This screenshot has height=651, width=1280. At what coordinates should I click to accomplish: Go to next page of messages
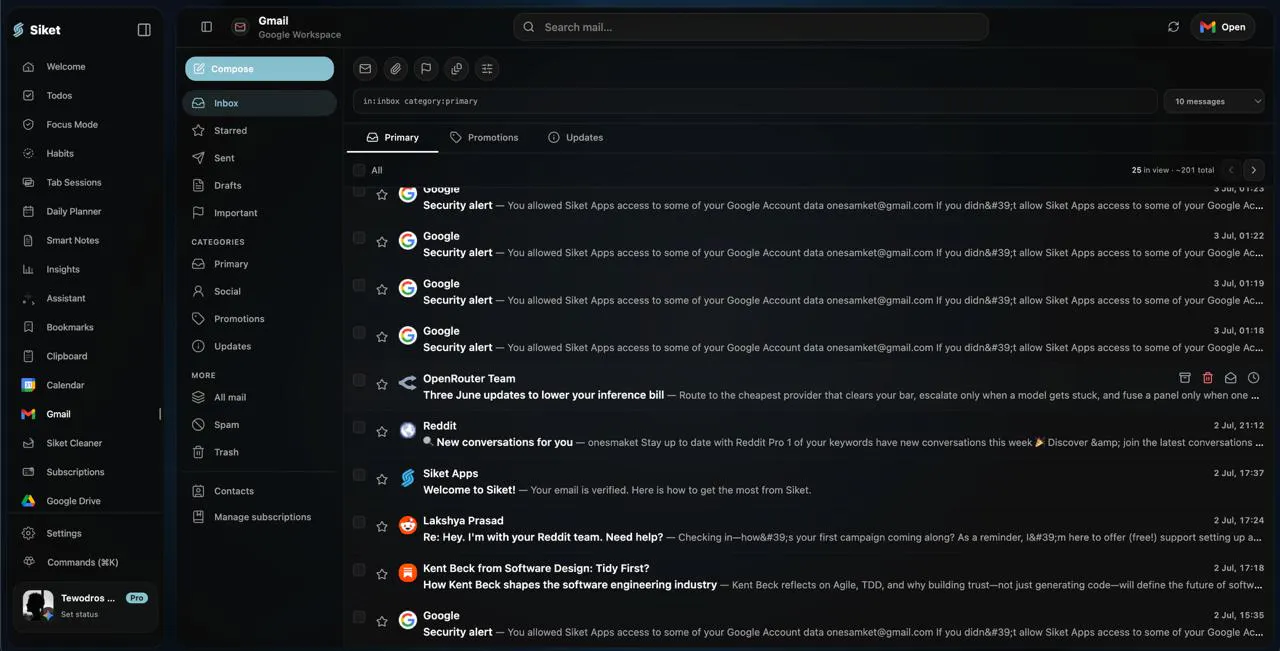pyautogui.click(x=1253, y=170)
